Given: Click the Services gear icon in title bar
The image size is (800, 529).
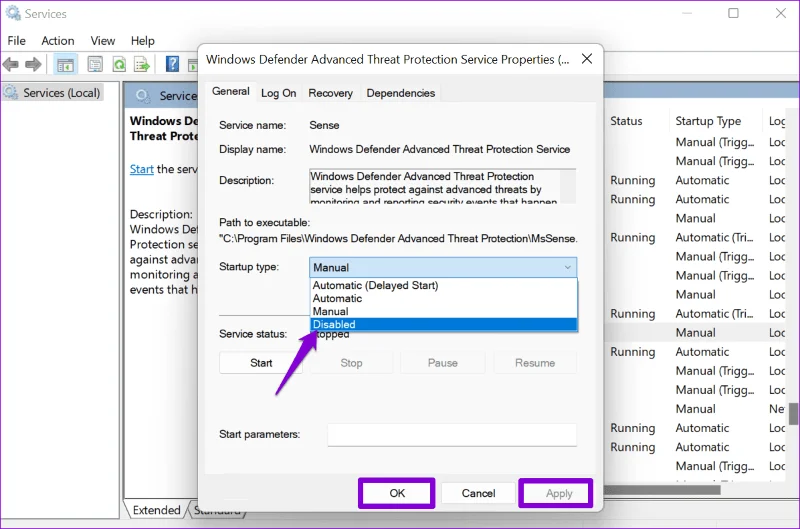Looking at the screenshot, I should 13,13.
